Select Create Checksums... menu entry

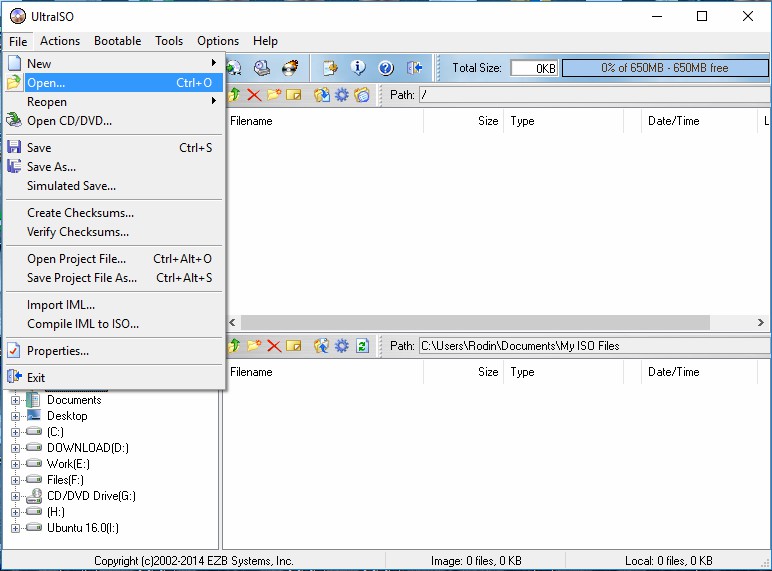coord(114,213)
